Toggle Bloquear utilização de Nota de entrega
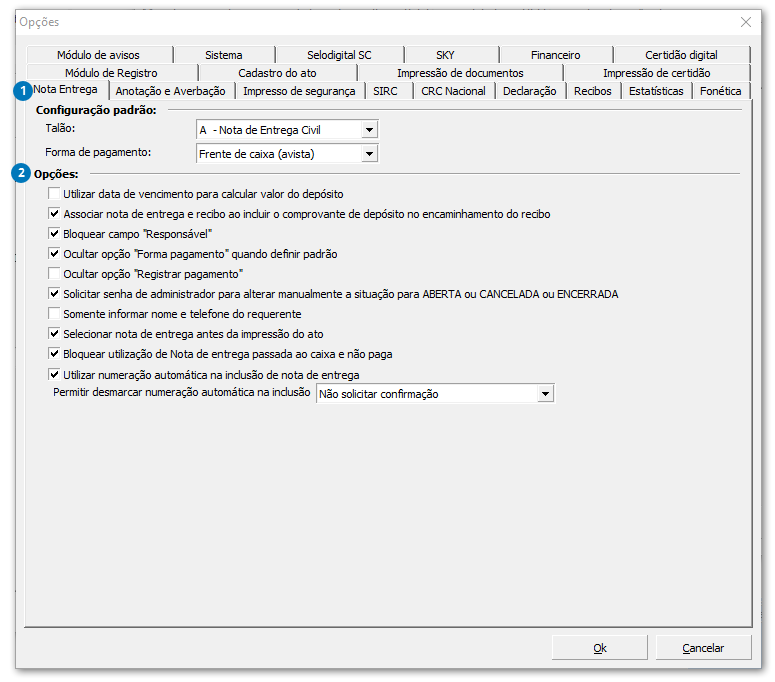 coord(54,353)
